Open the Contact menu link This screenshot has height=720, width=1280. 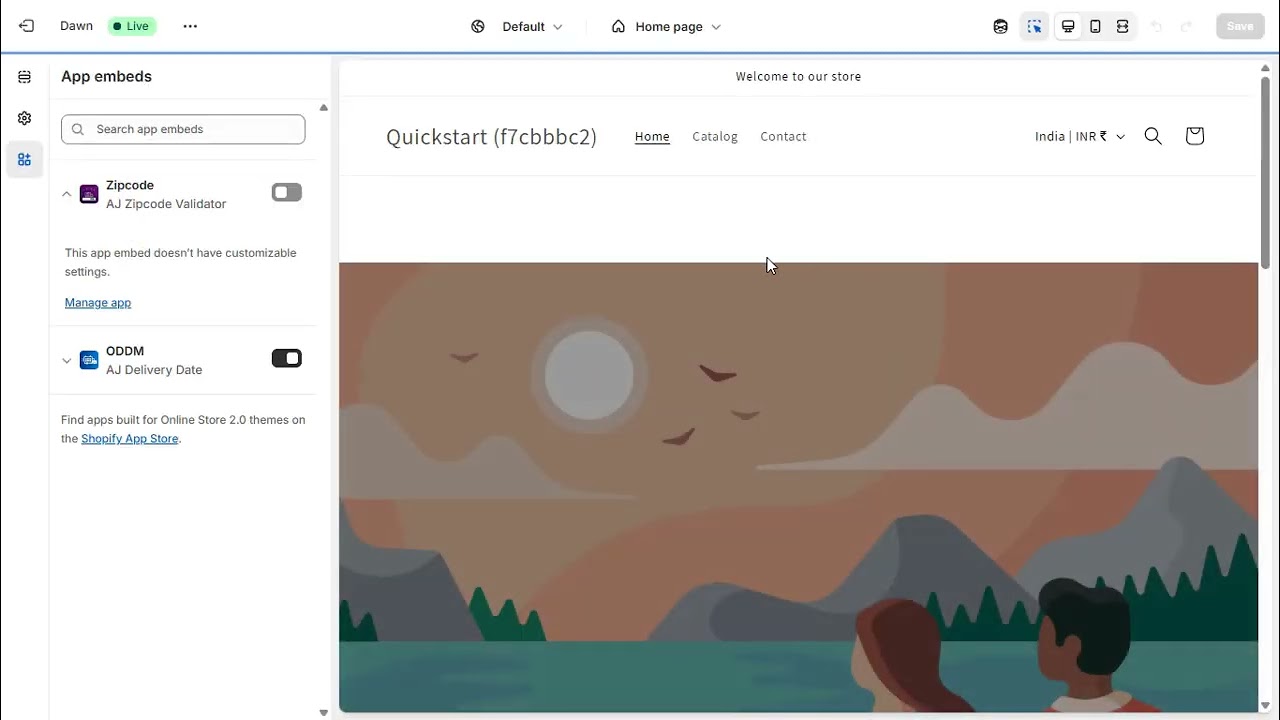point(783,136)
